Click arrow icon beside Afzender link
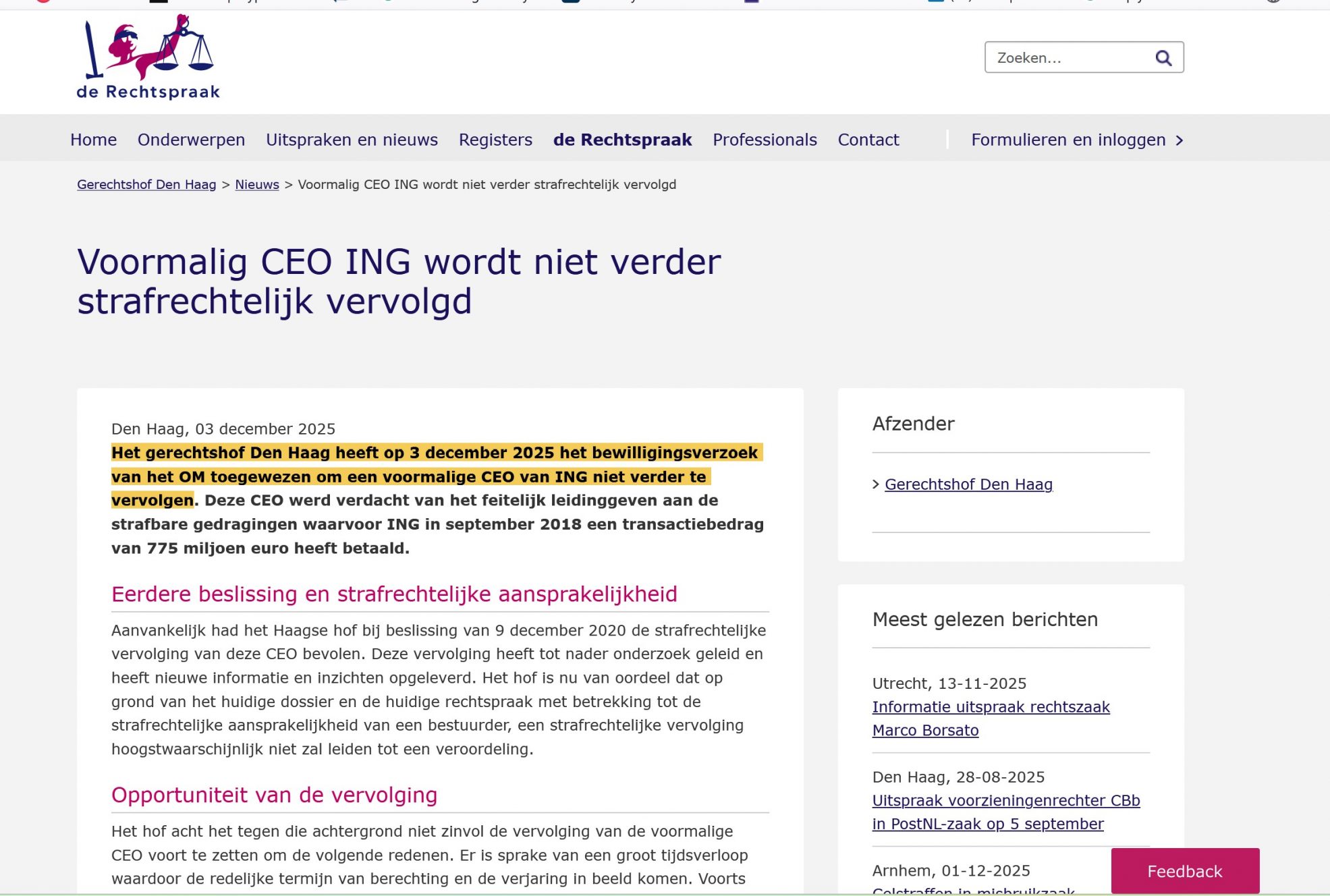 pos(876,484)
